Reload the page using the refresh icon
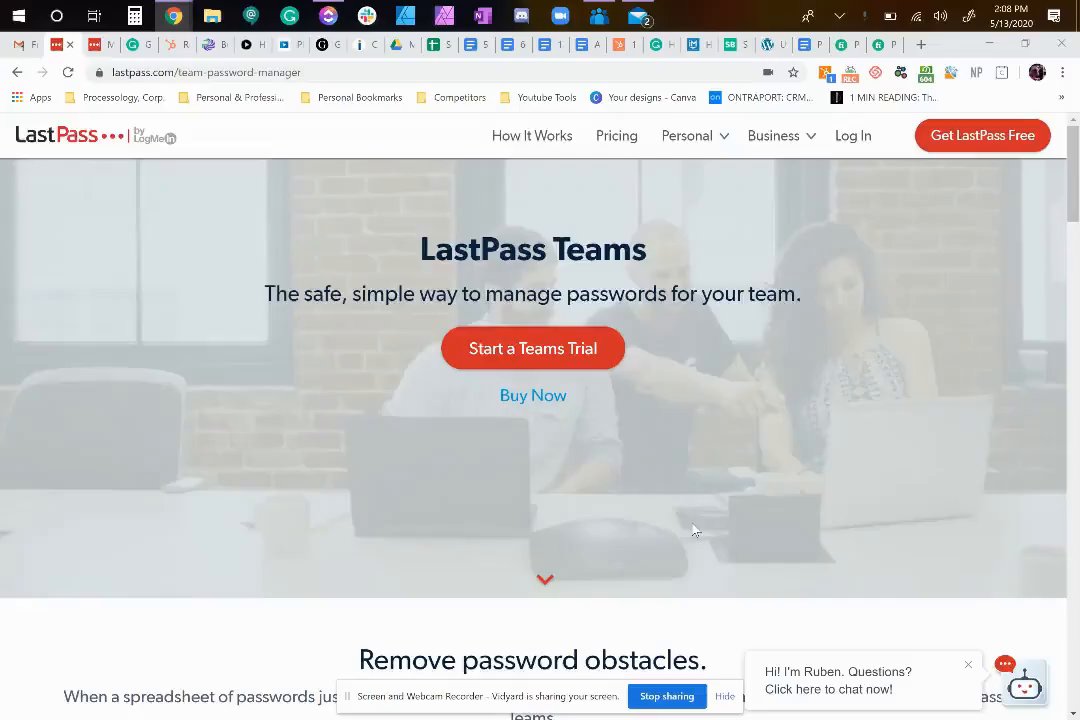 (68, 72)
